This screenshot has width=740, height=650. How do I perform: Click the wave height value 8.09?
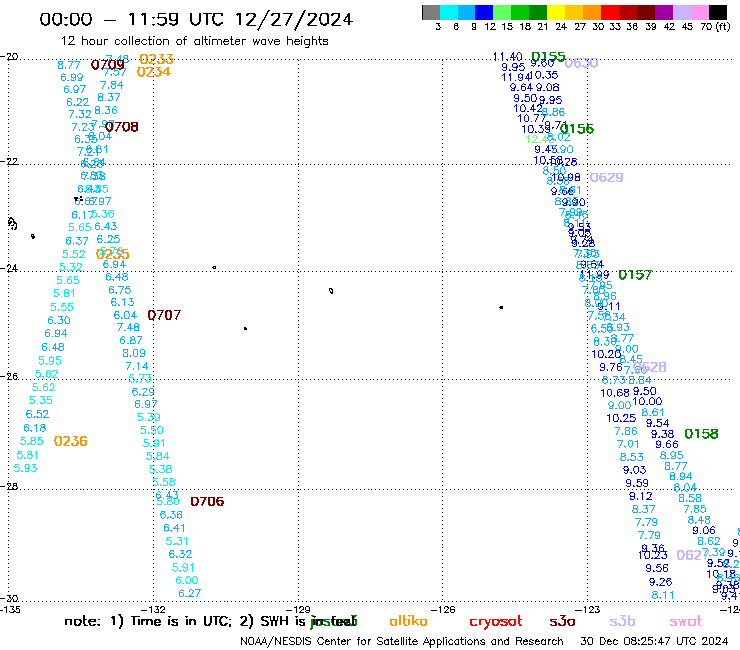(134, 353)
